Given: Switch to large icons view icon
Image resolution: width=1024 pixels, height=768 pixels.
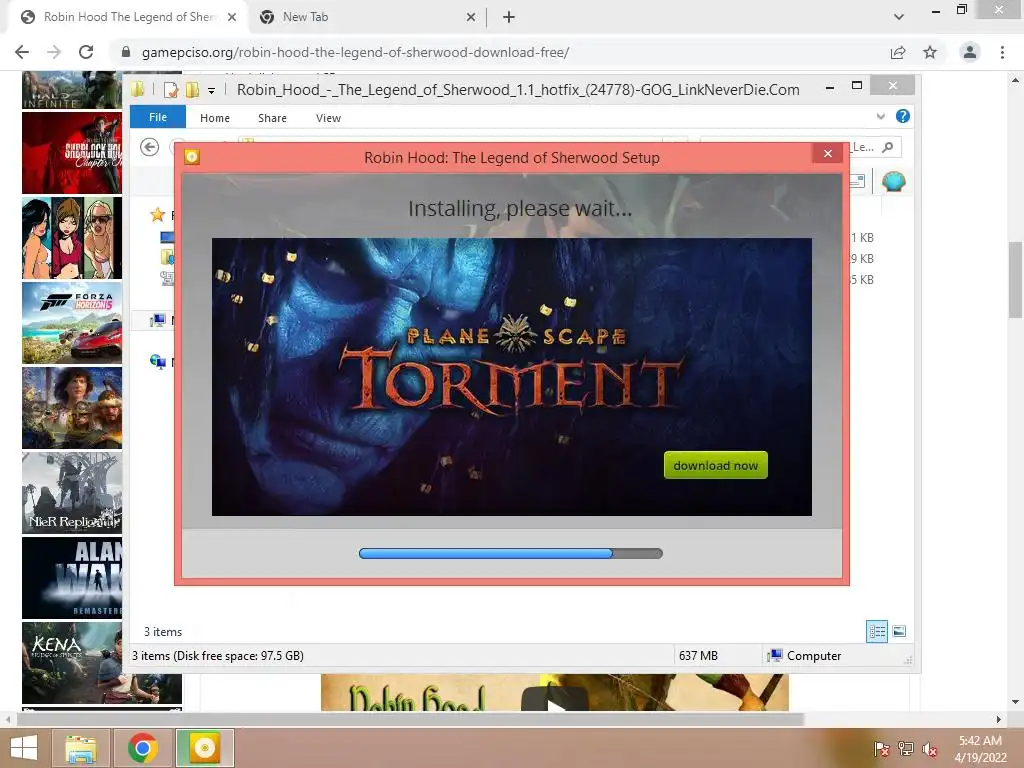Looking at the screenshot, I should coord(899,631).
